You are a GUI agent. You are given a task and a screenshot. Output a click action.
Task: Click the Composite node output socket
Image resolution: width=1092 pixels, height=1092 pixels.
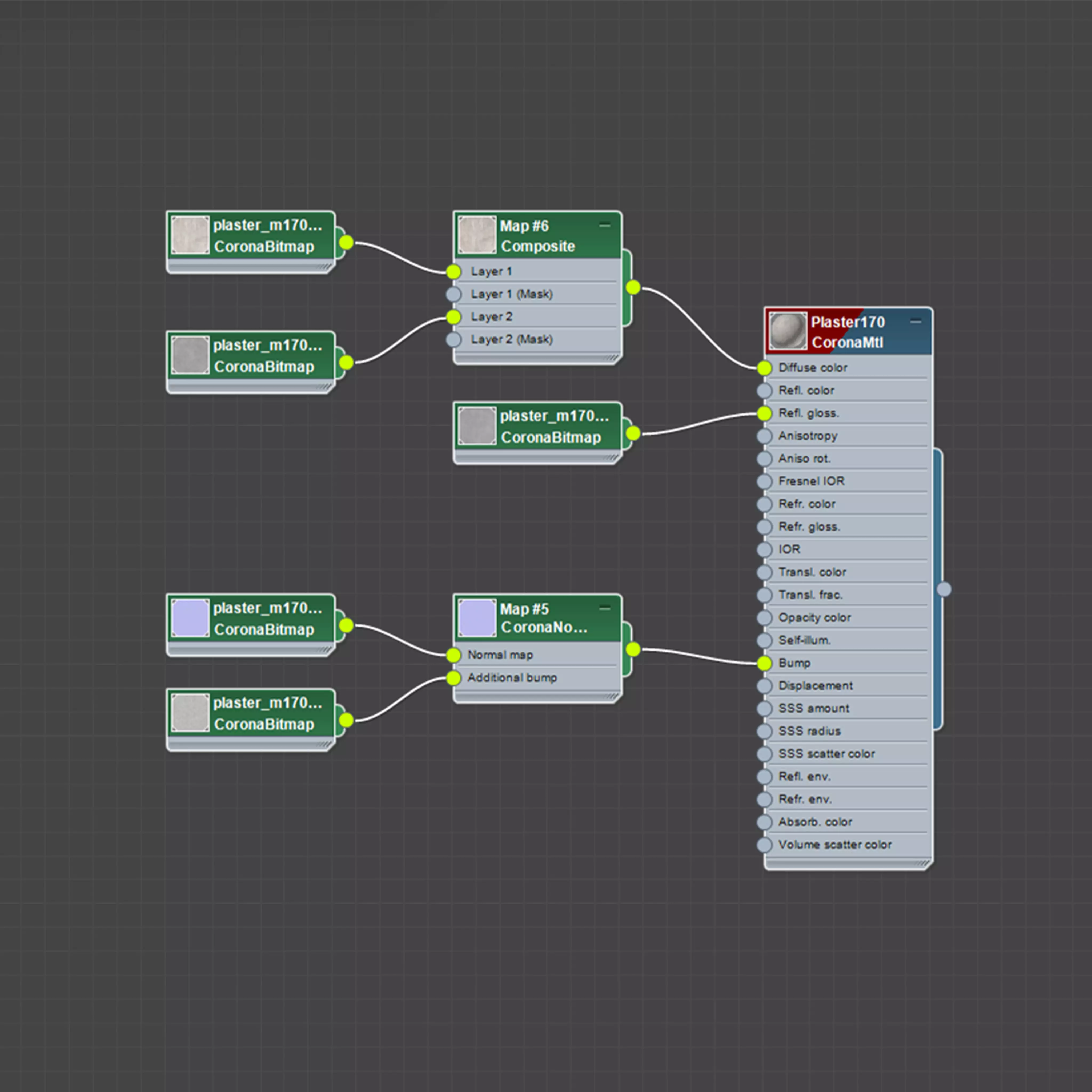(633, 288)
